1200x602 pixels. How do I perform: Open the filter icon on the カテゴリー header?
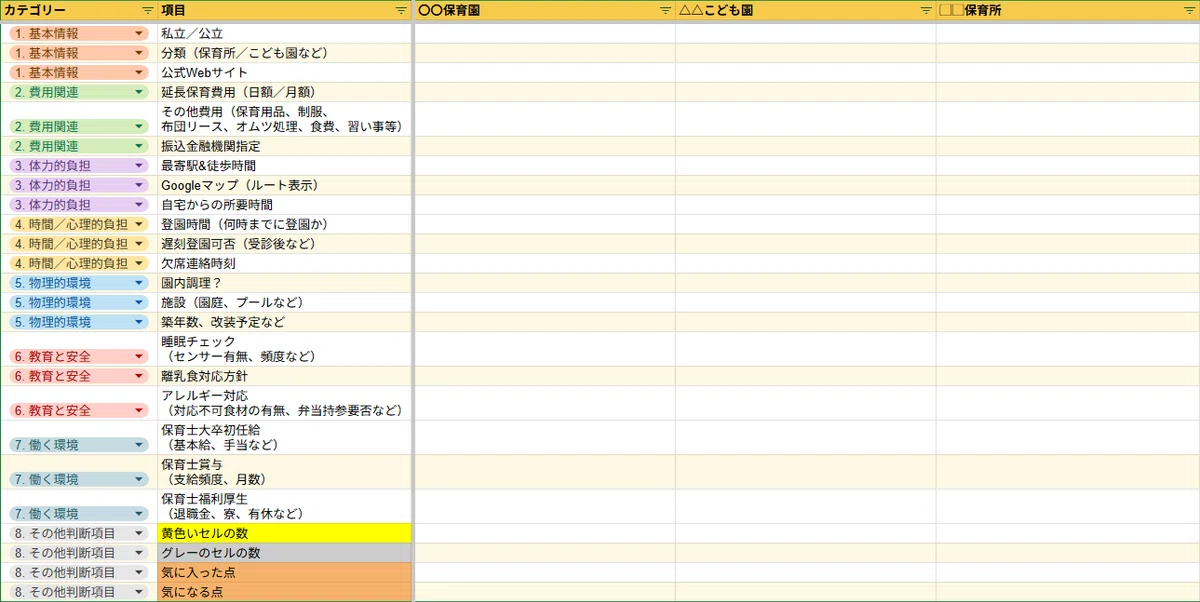point(148,10)
